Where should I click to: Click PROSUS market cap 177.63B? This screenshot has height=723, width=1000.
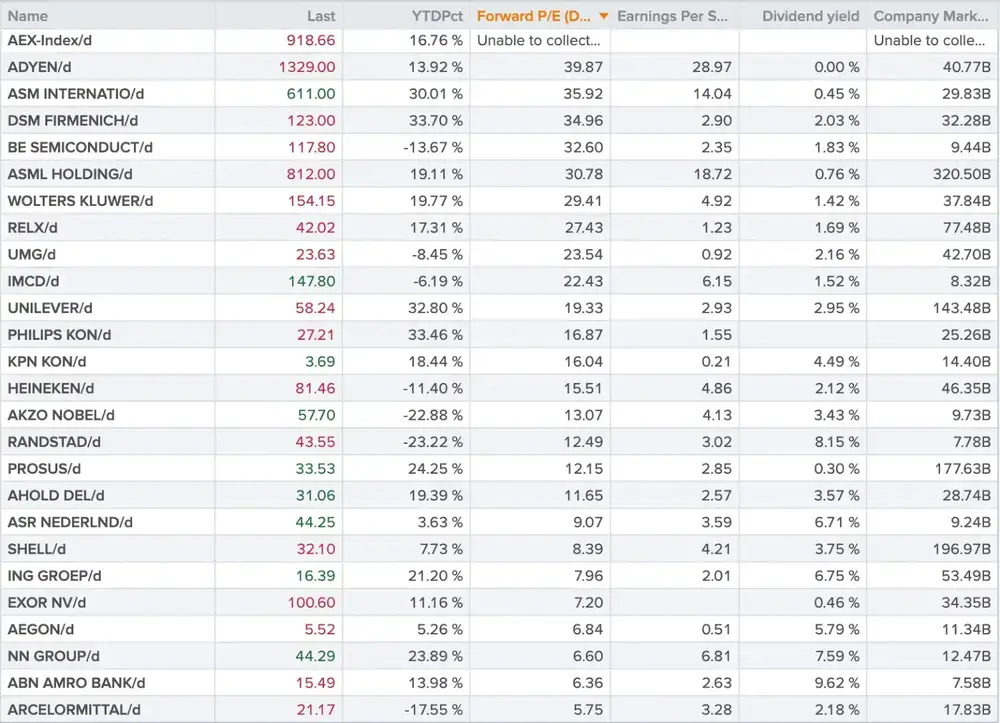963,469
